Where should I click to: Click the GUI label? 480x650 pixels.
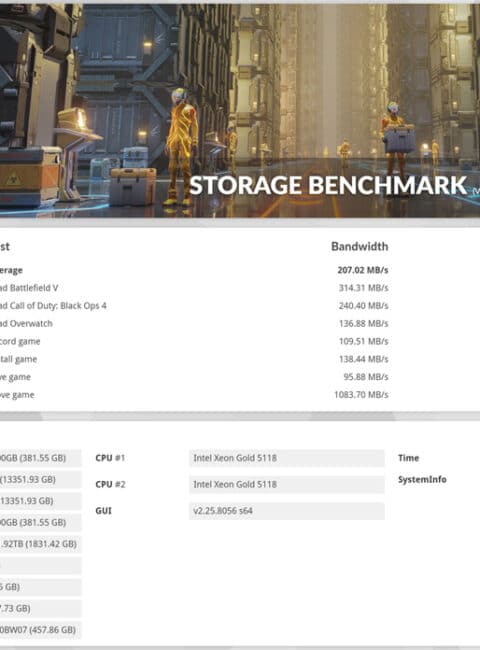[103, 511]
